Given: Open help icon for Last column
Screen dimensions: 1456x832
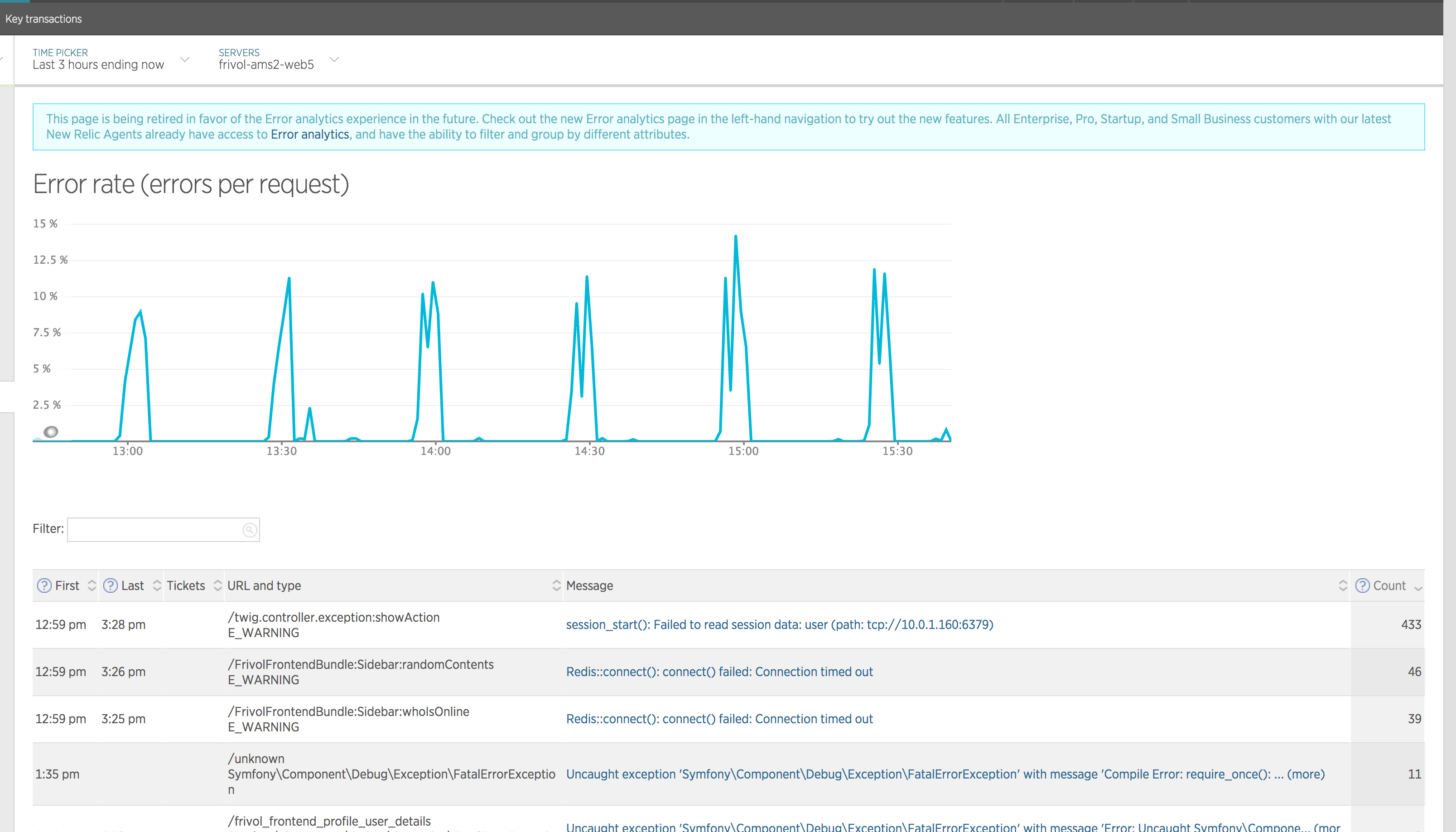Looking at the screenshot, I should (x=110, y=586).
